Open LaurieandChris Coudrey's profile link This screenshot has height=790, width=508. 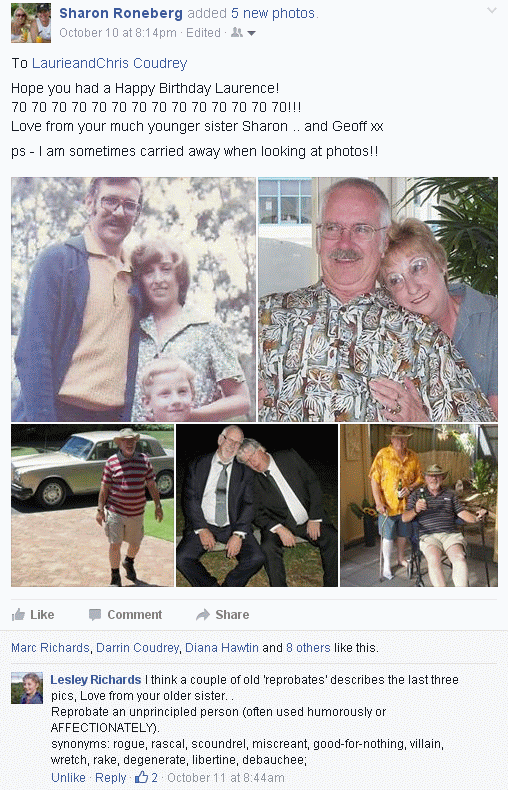pyautogui.click(x=109, y=63)
